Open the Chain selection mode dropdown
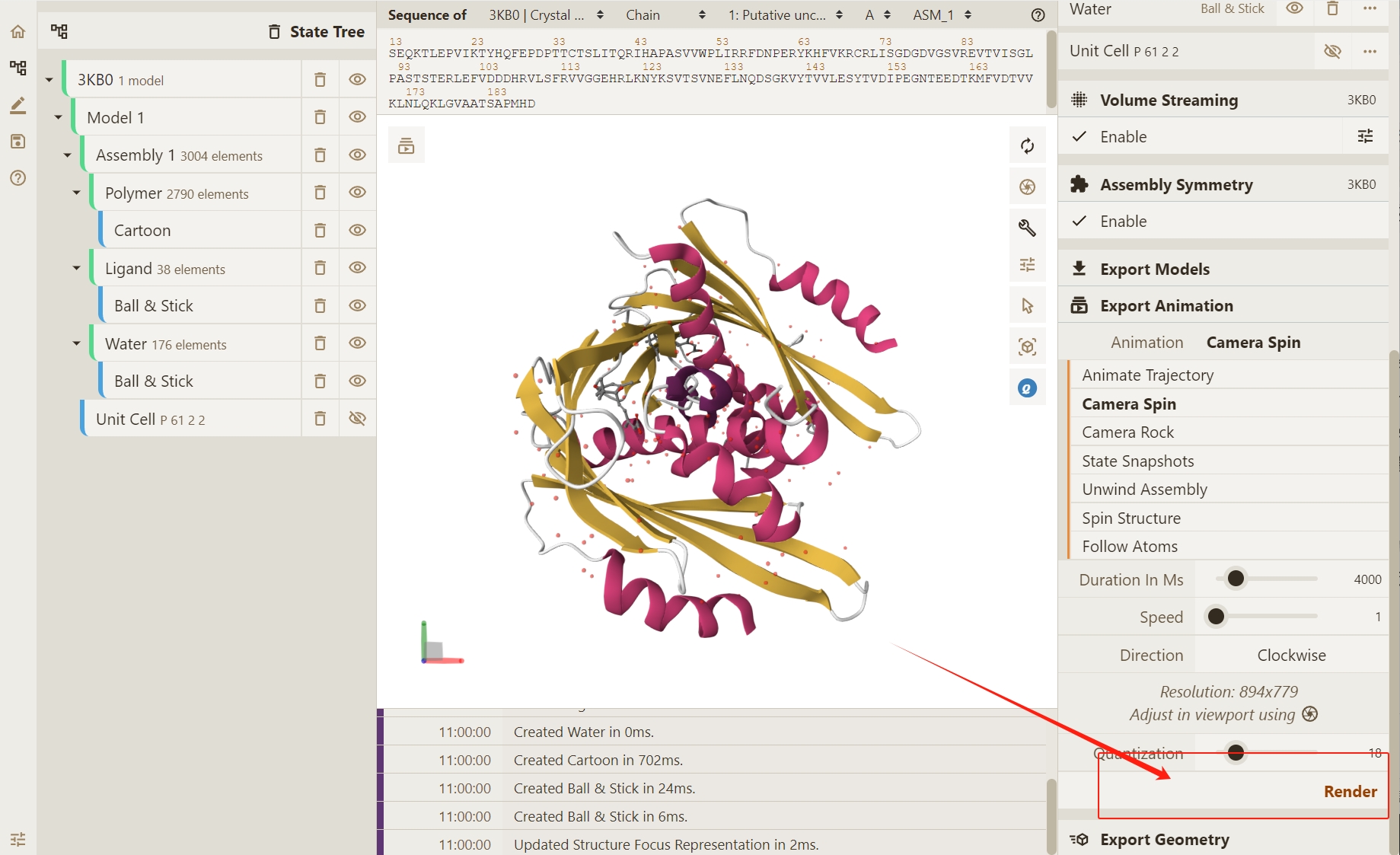 665,15
